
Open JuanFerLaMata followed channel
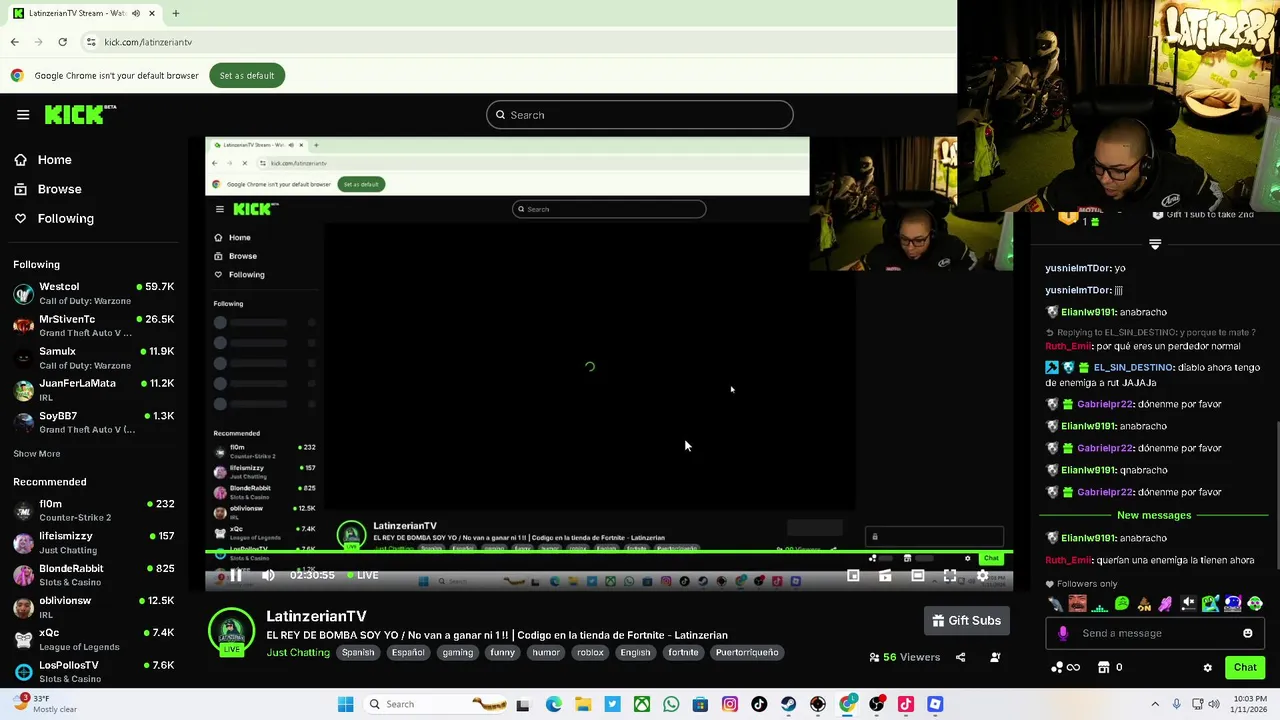(95, 389)
